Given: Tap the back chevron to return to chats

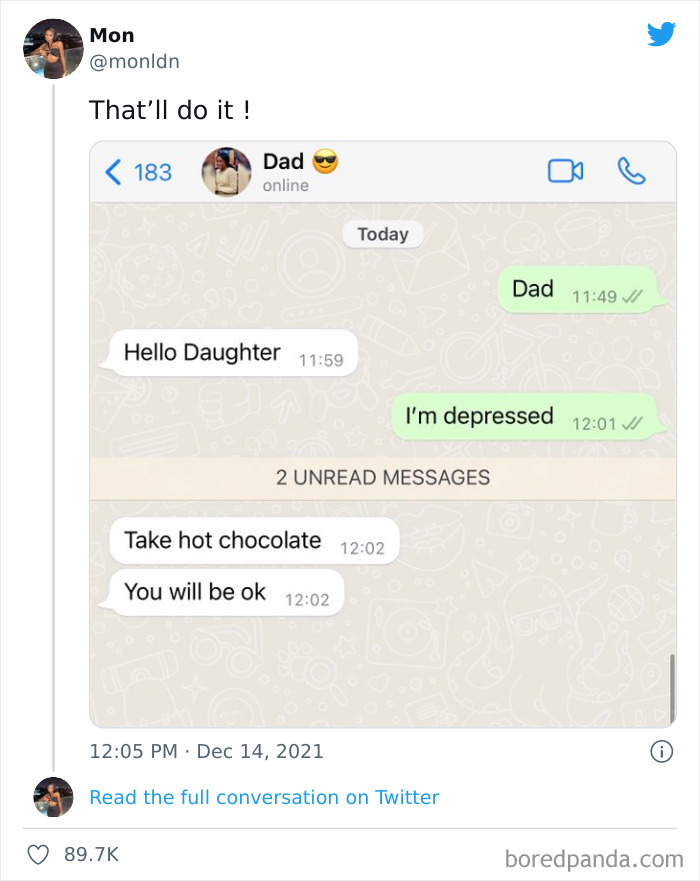Looking at the screenshot, I should tap(113, 171).
